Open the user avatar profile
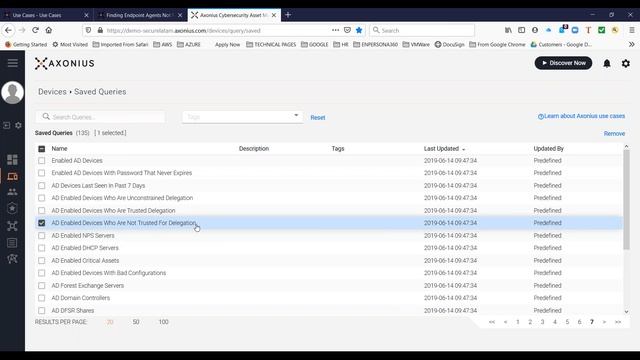This screenshot has height=360, width=640. (x=13, y=92)
